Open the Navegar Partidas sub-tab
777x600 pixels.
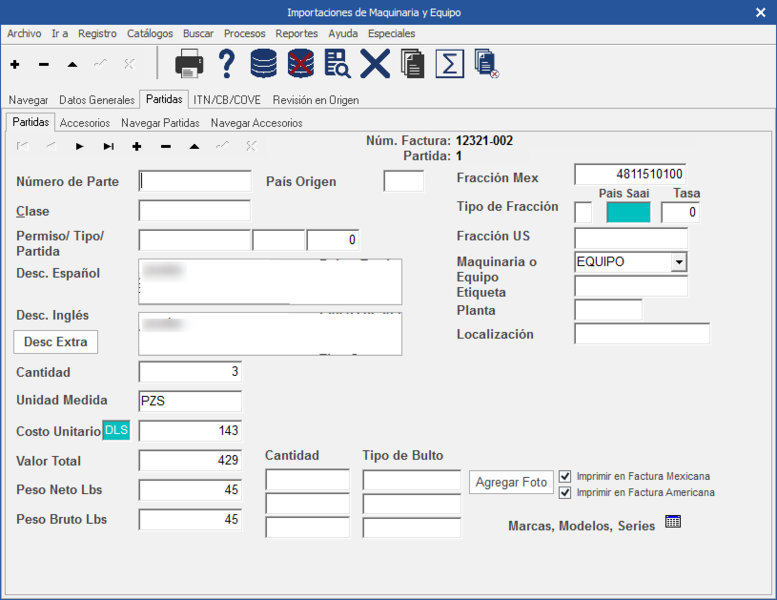click(160, 122)
